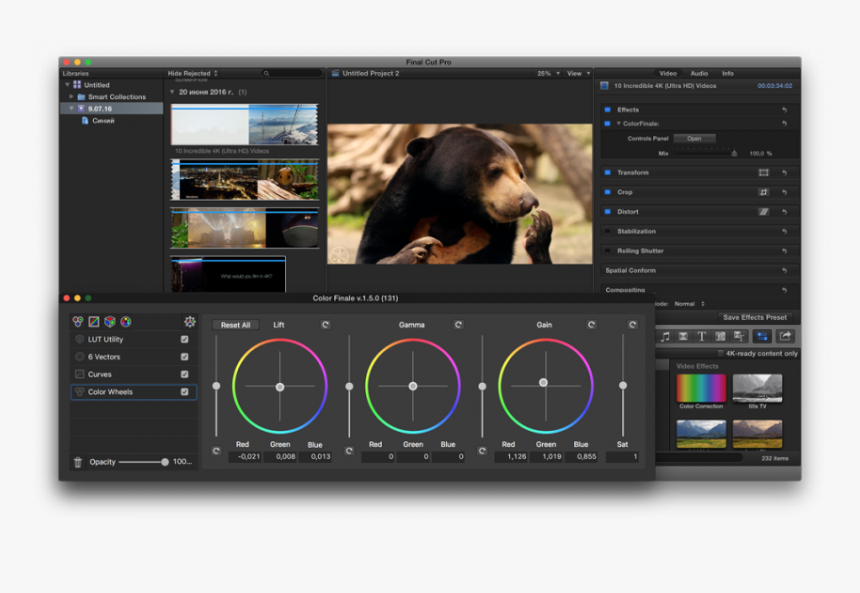Open the viewer 25% zoom dropdown

[548, 74]
